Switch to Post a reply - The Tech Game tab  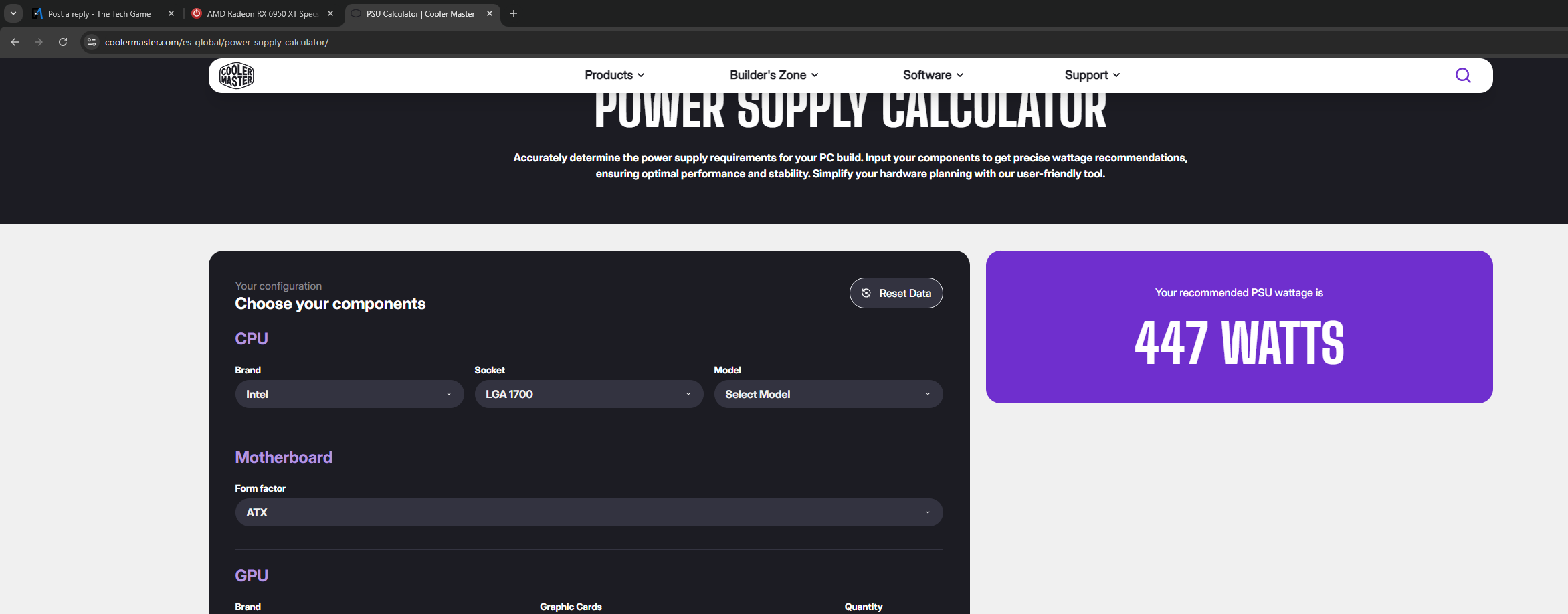point(99,13)
